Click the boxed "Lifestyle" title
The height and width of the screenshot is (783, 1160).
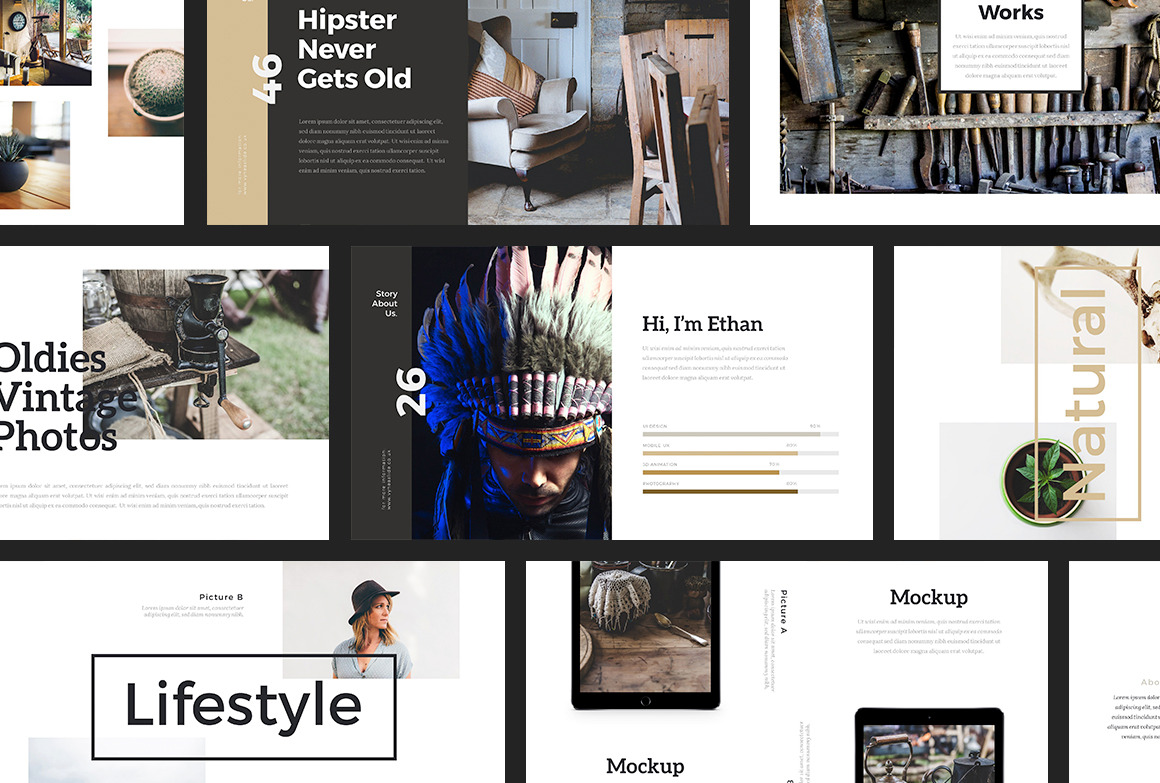pos(243,706)
